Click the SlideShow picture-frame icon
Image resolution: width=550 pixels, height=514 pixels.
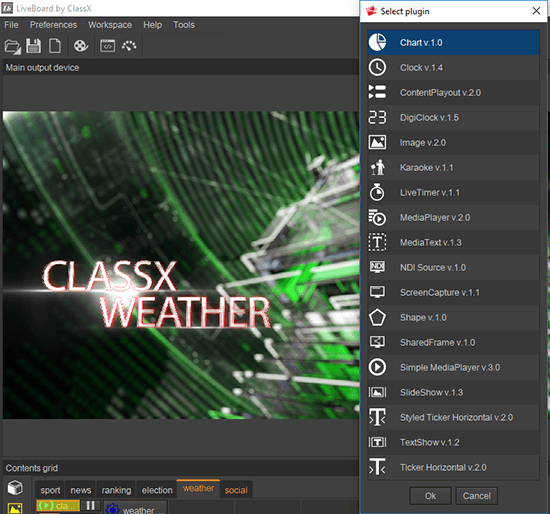click(377, 392)
